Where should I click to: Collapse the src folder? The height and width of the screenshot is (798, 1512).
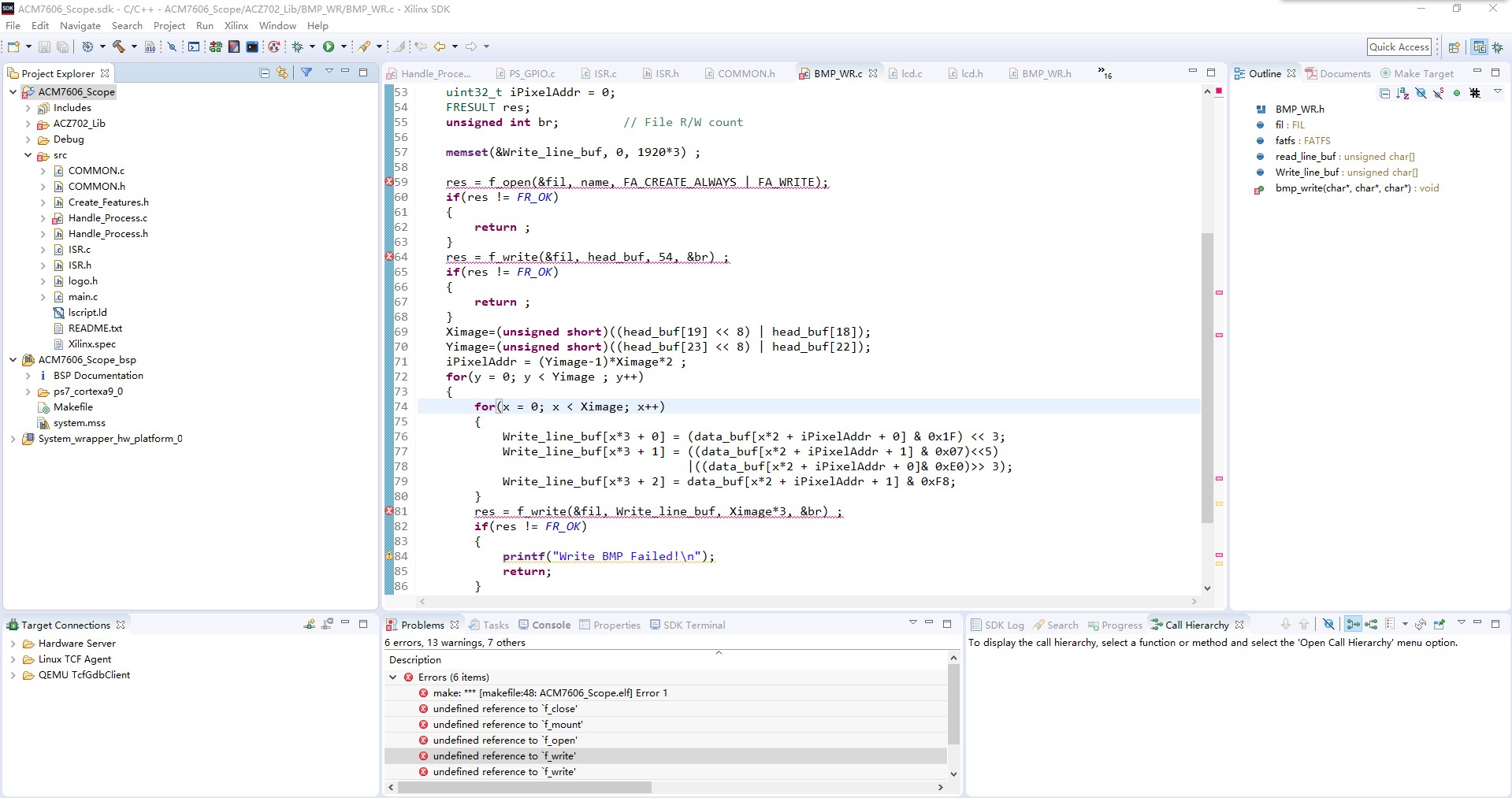pyautogui.click(x=28, y=155)
